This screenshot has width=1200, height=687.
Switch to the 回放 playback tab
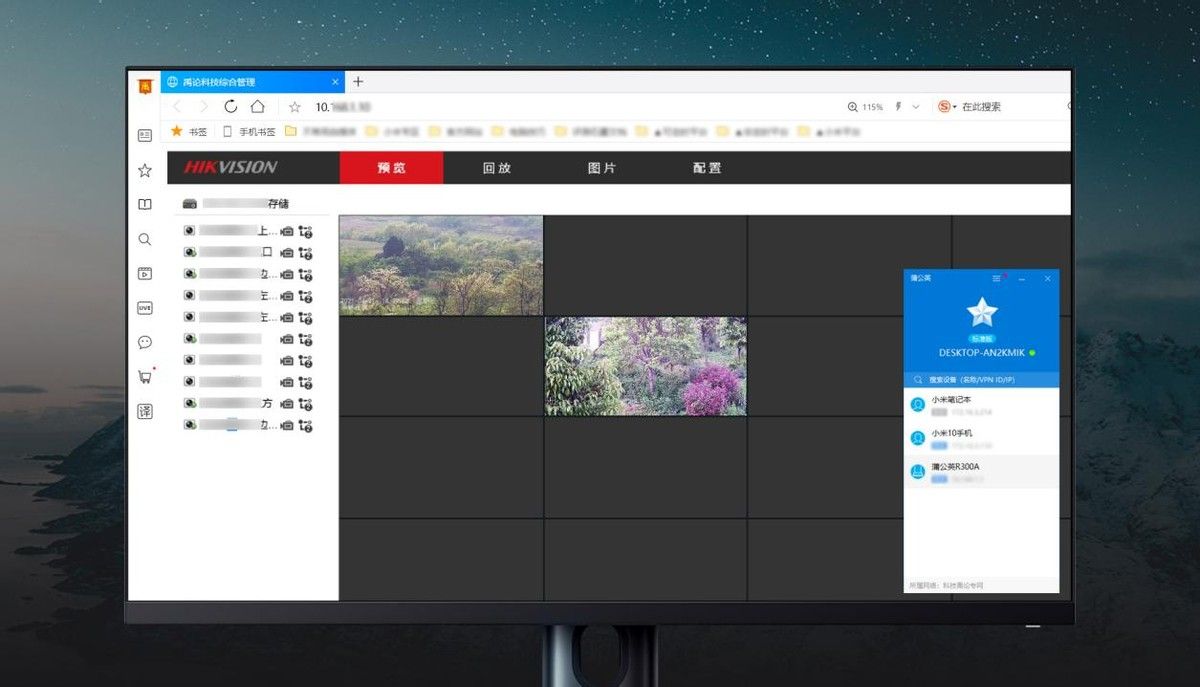[496, 168]
